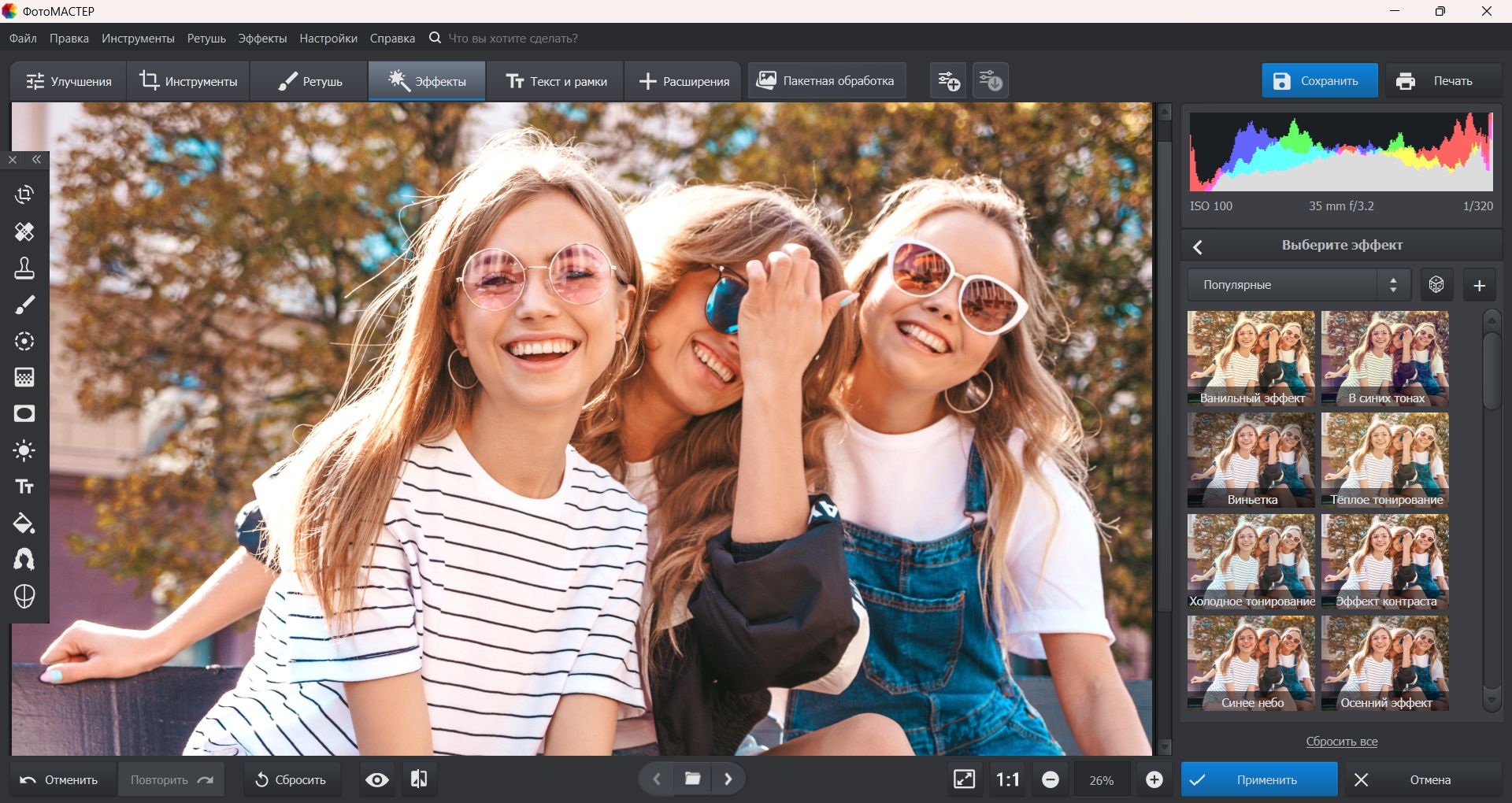Pick the paint bucket fill tool
1512x803 pixels.
24,524
